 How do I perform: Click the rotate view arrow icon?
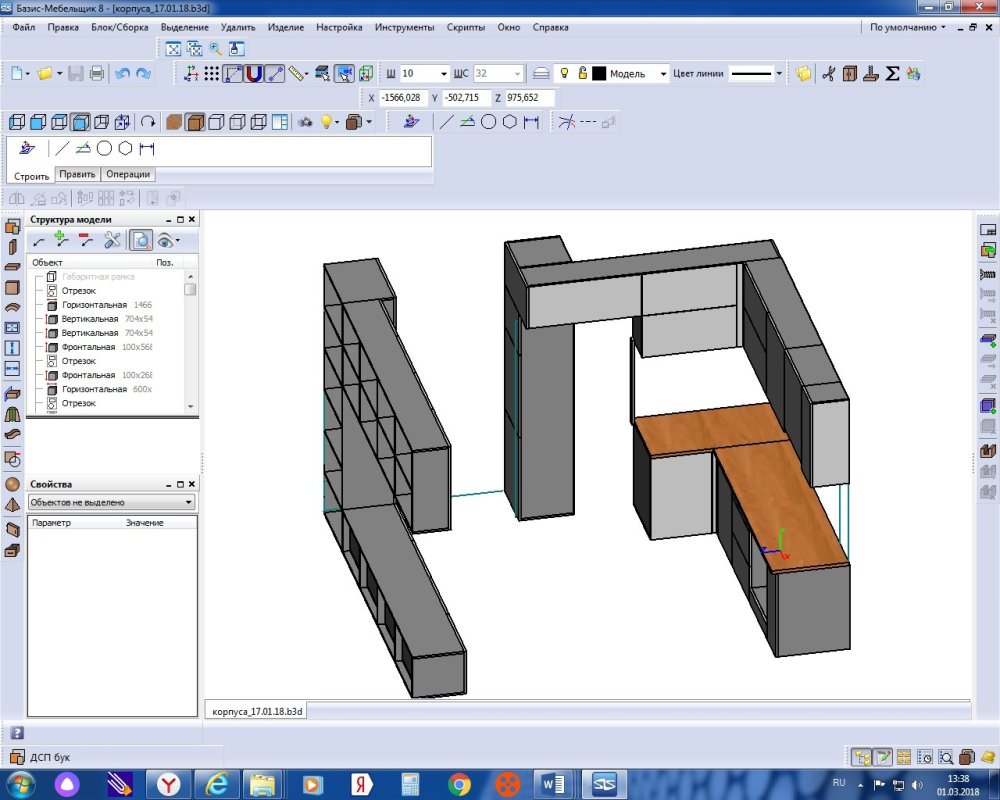pos(148,122)
